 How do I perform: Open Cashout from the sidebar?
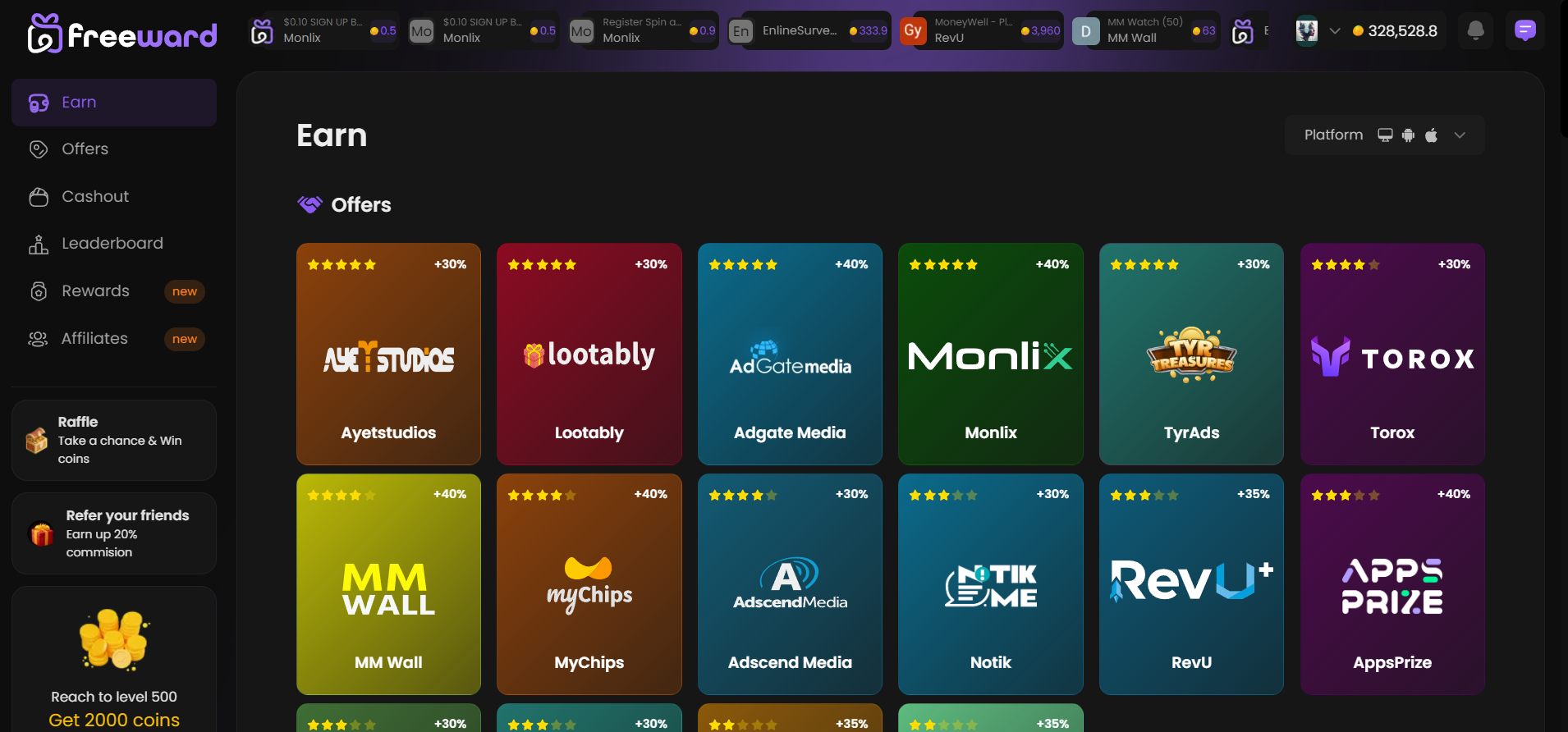pyautogui.click(x=114, y=197)
